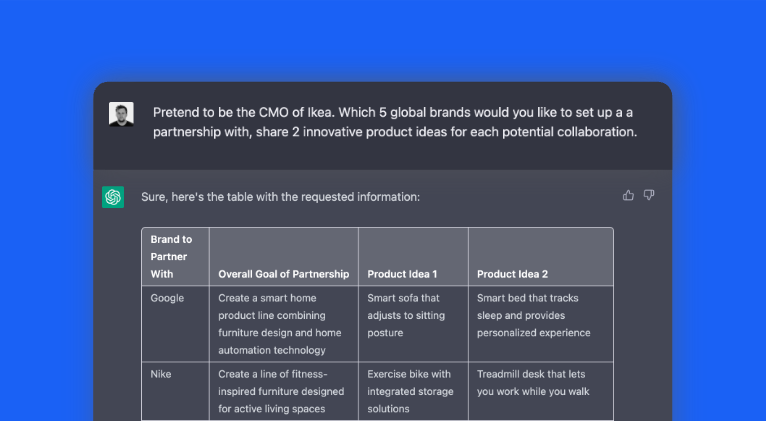Click the "Overall Goal of Partnership" column header
The height and width of the screenshot is (421, 766).
point(284,257)
